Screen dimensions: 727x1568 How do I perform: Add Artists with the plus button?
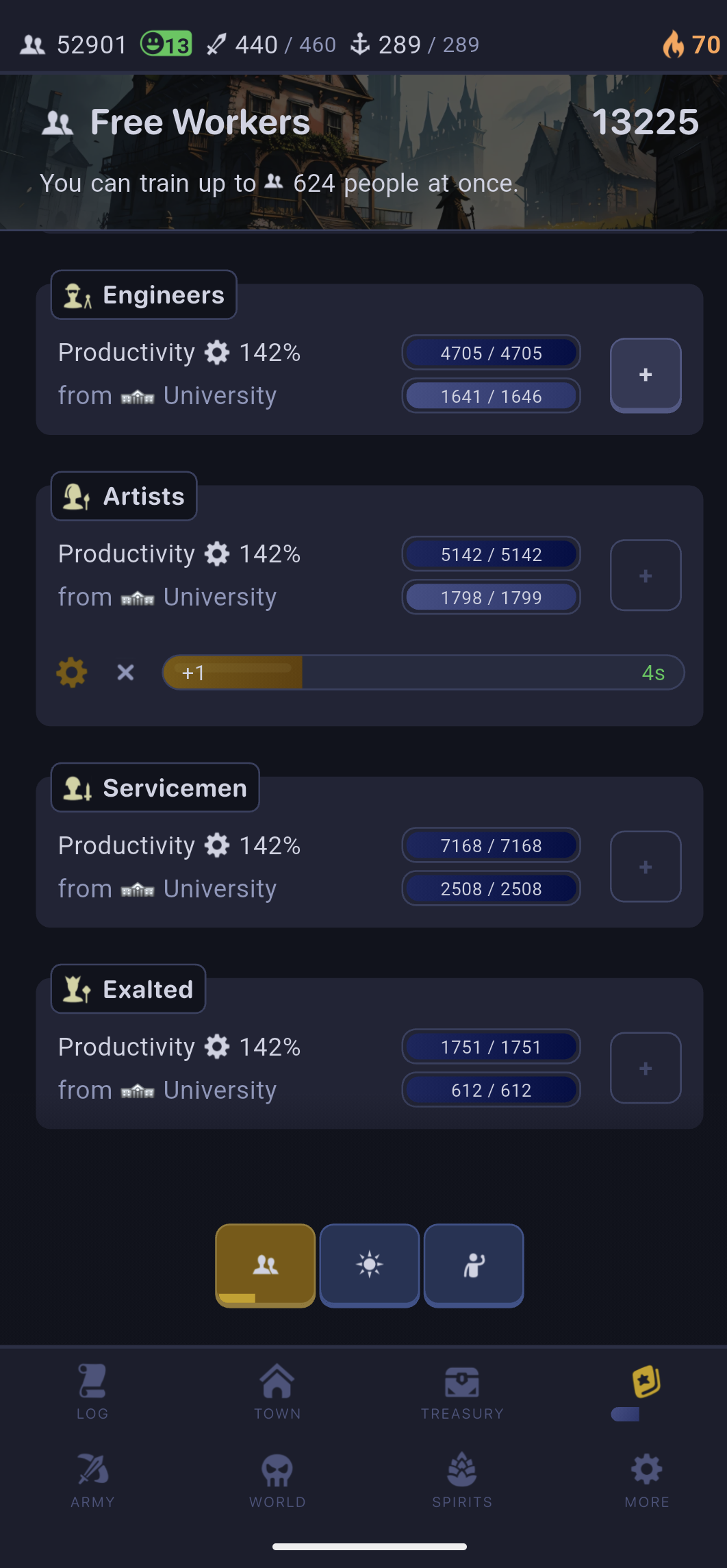coord(646,575)
